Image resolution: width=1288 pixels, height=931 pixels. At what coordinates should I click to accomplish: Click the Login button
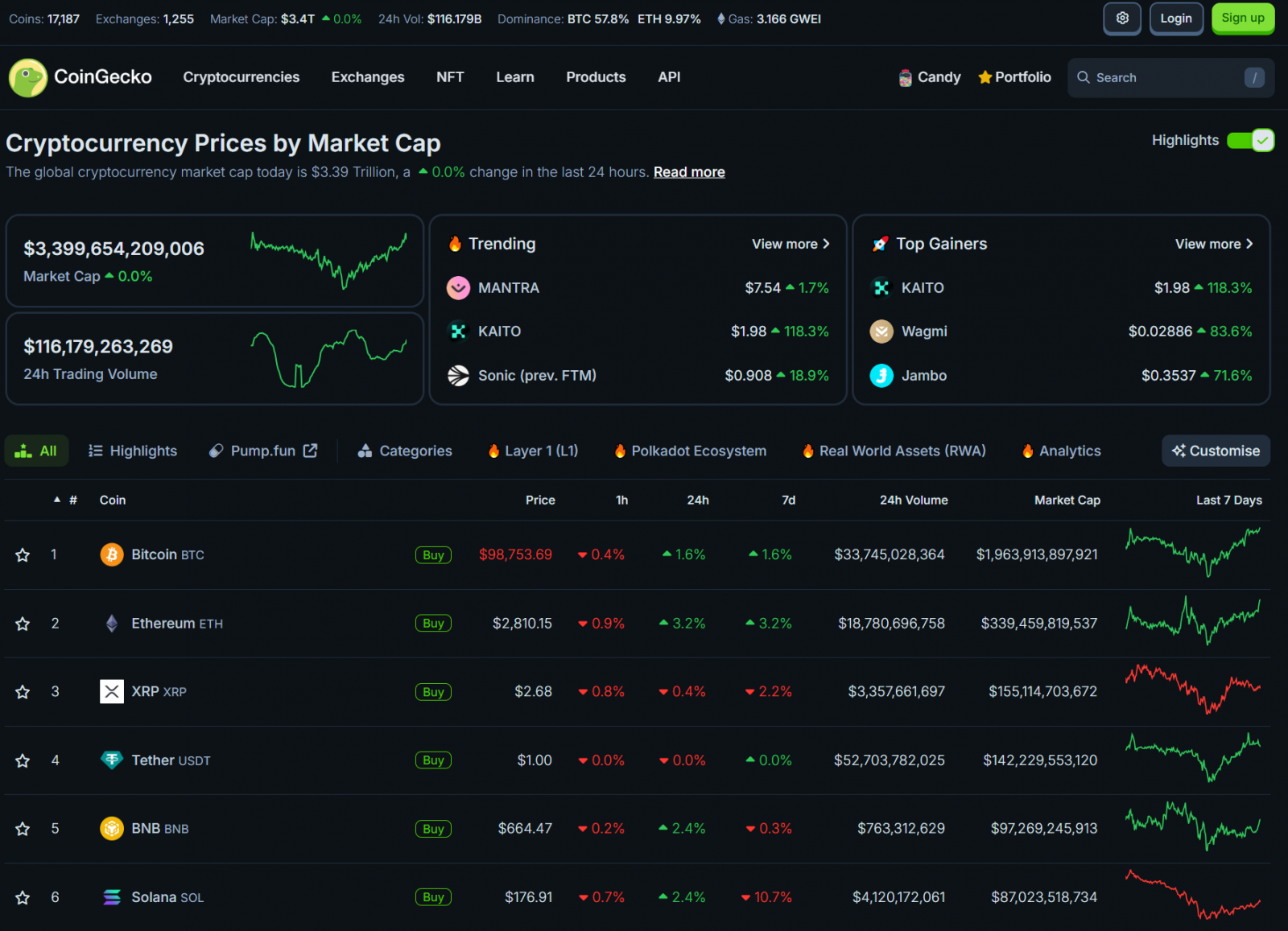coord(1176,19)
